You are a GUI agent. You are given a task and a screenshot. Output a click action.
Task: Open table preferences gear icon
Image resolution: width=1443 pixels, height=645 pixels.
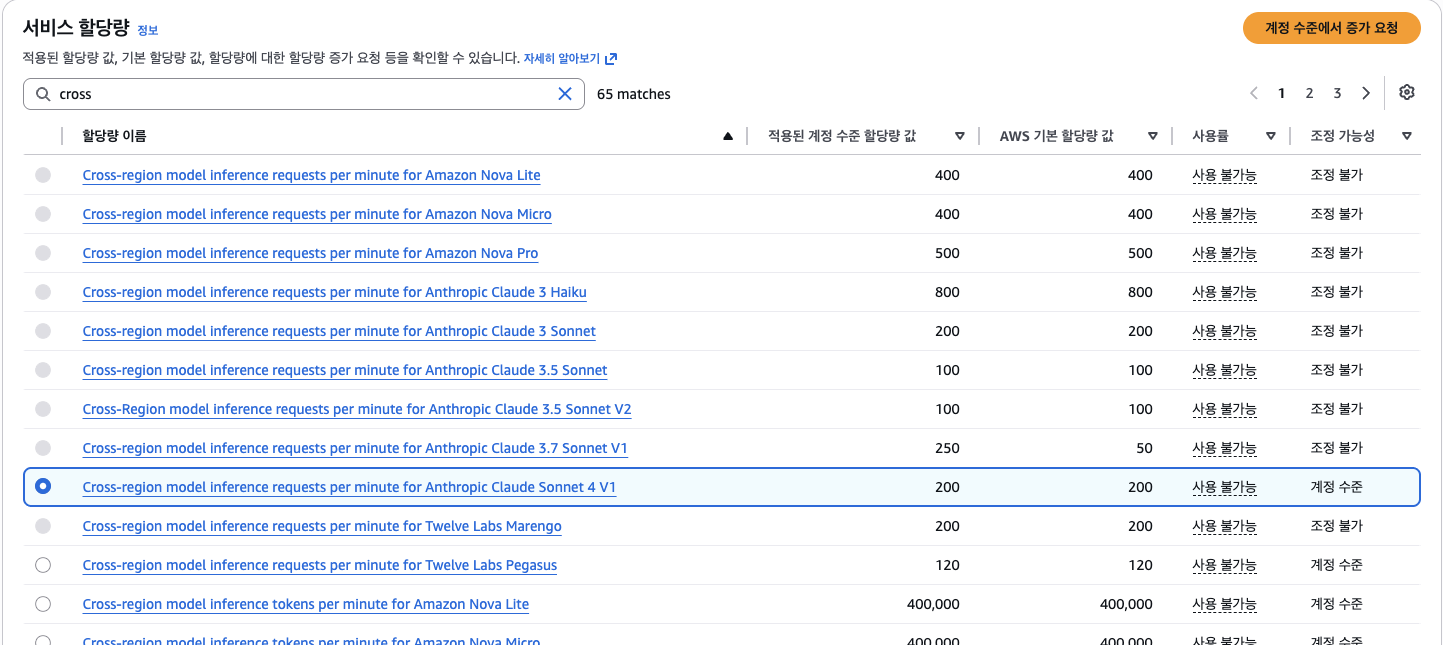pos(1407,93)
